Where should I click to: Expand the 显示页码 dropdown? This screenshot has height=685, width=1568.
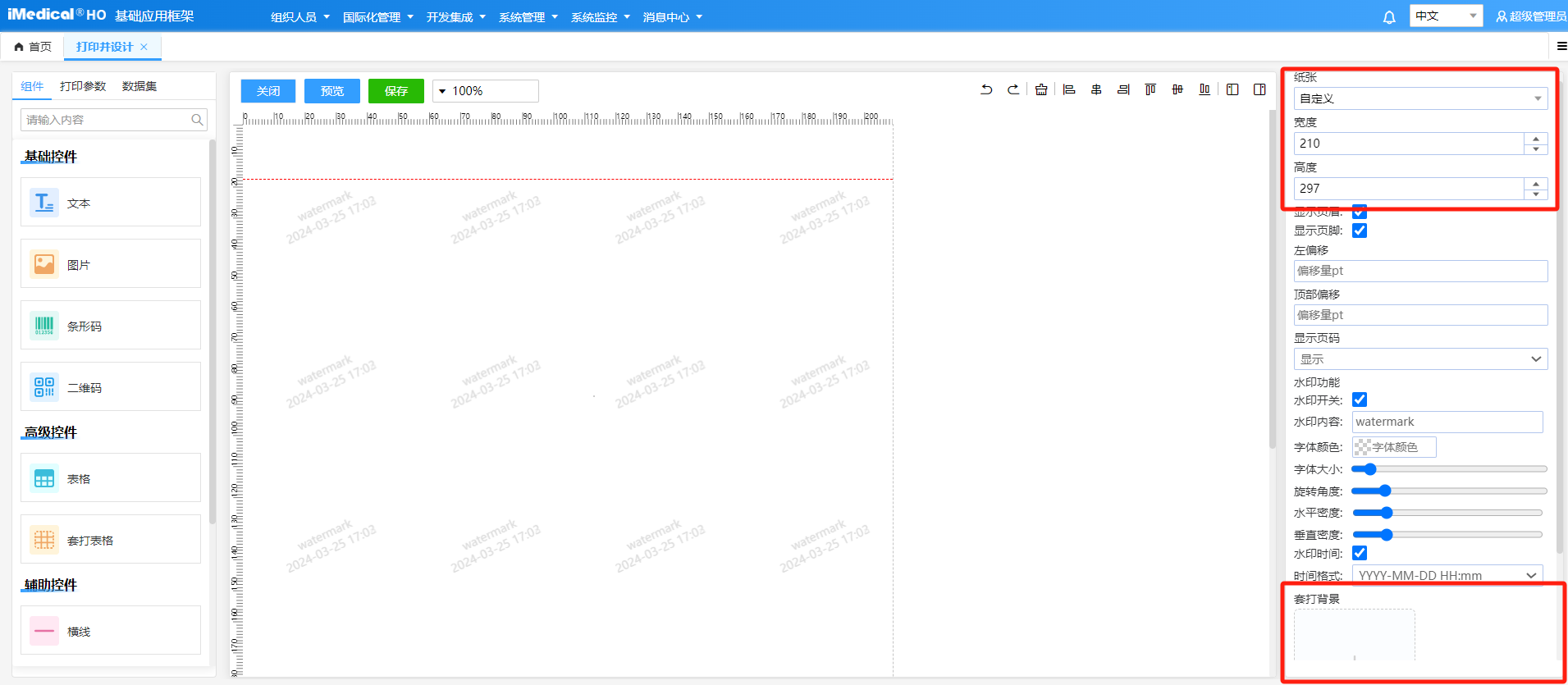point(1420,359)
